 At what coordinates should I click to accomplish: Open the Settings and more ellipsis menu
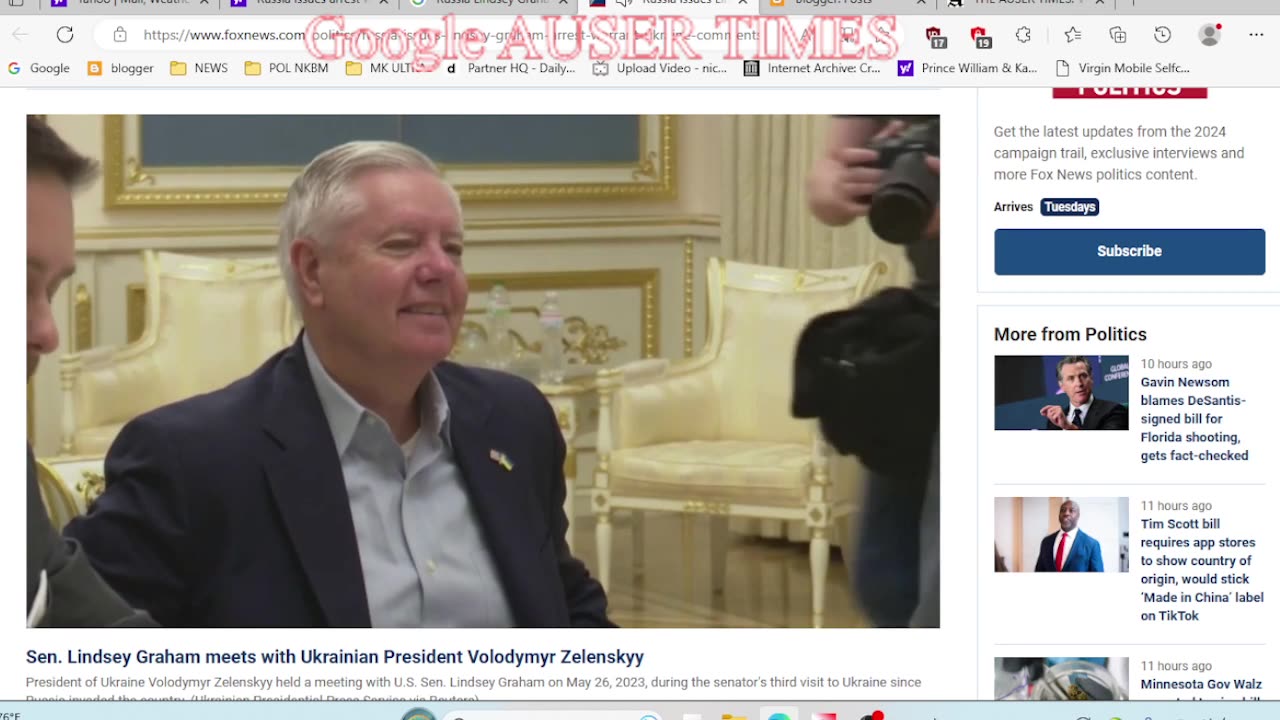(x=1257, y=35)
